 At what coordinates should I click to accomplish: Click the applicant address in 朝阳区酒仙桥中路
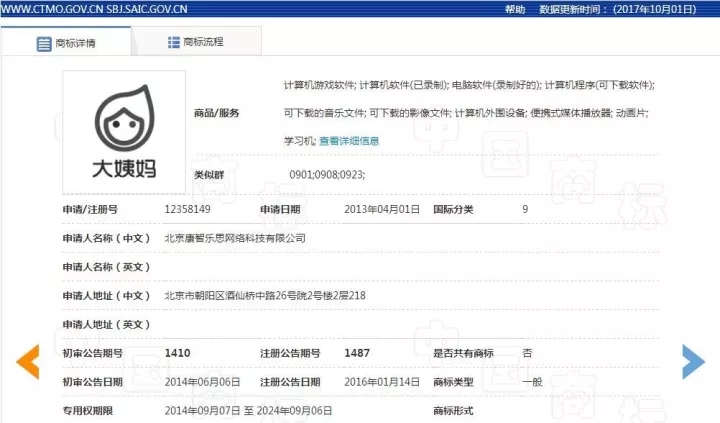coord(264,296)
